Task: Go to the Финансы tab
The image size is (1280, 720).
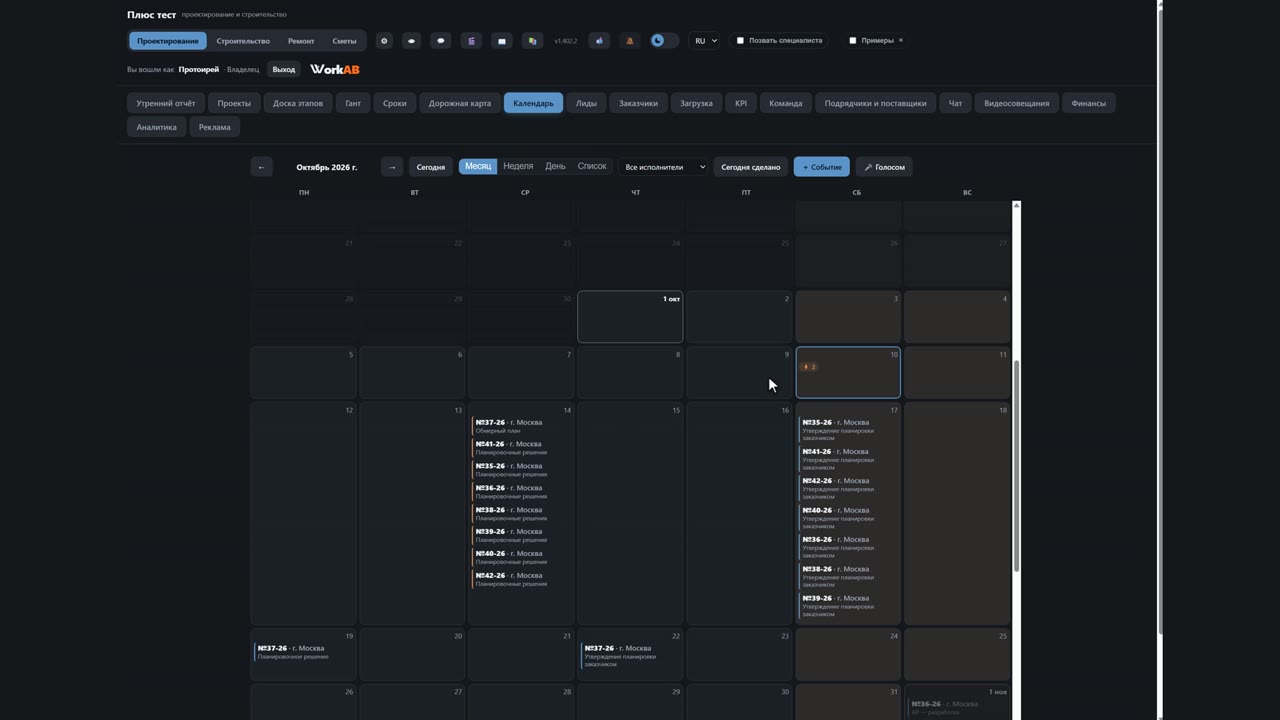Action: [x=1089, y=103]
